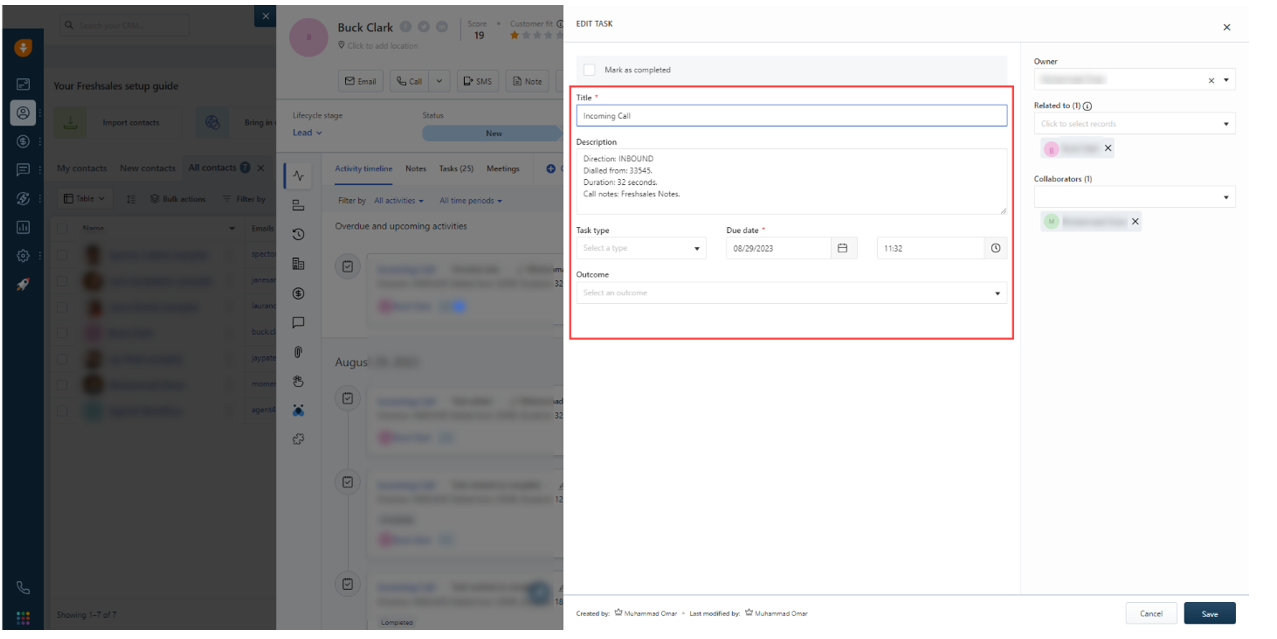Click the Cancel button
This screenshot has width=1277, height=639.
click(x=1151, y=613)
